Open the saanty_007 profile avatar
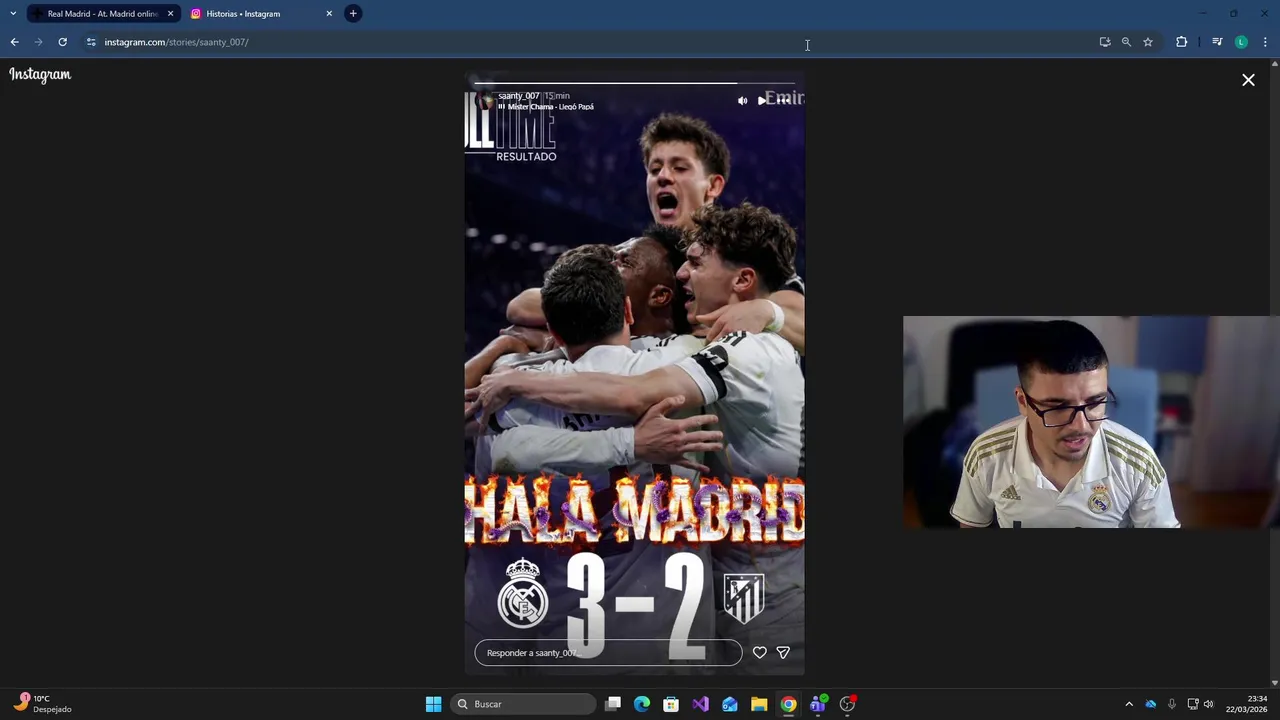This screenshot has width=1280, height=720. coord(486,101)
